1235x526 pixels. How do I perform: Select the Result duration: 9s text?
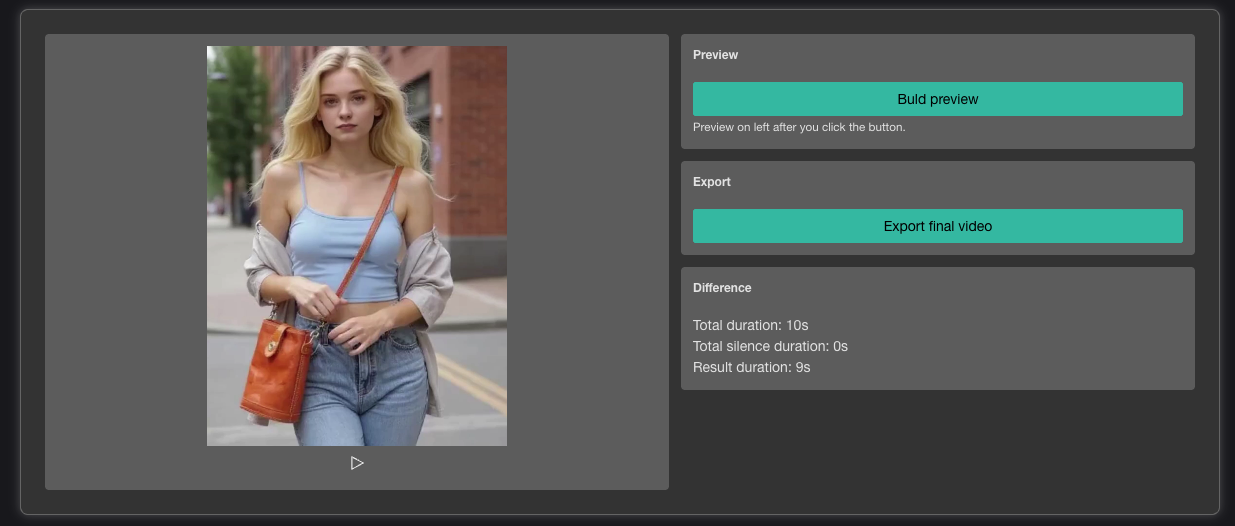(751, 367)
